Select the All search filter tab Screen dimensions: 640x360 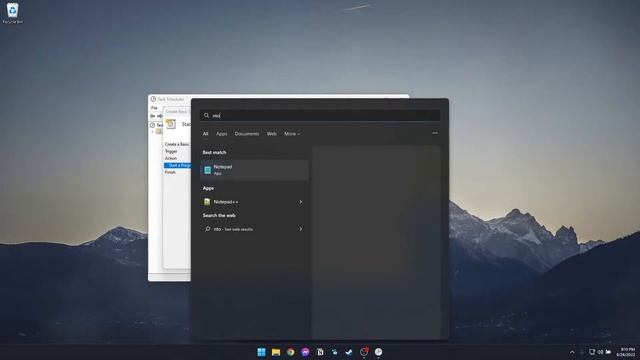[x=205, y=134]
